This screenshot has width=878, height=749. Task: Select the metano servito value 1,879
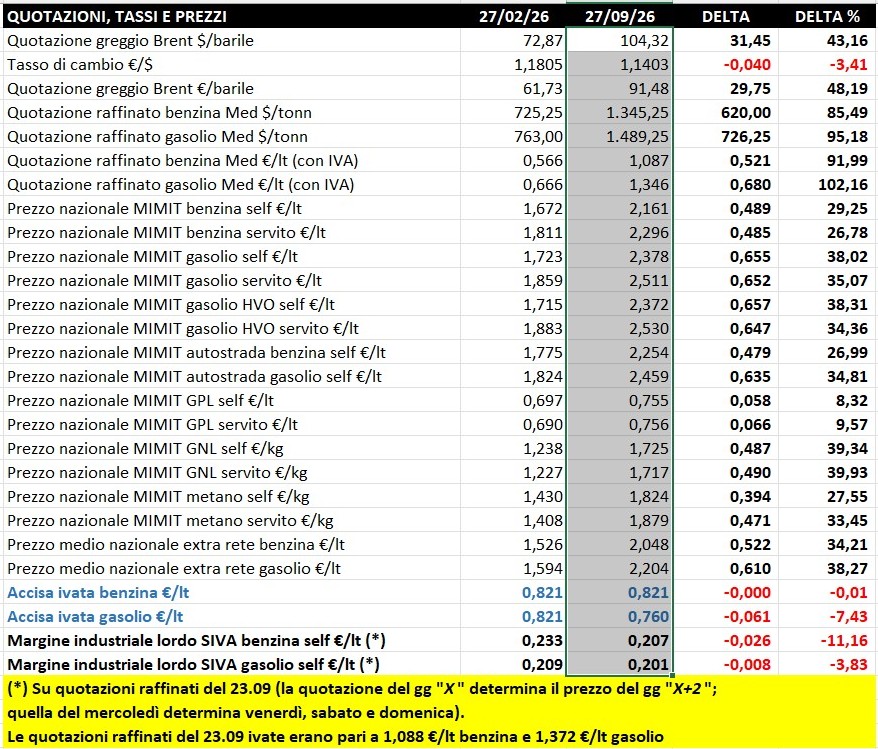[x=619, y=520]
